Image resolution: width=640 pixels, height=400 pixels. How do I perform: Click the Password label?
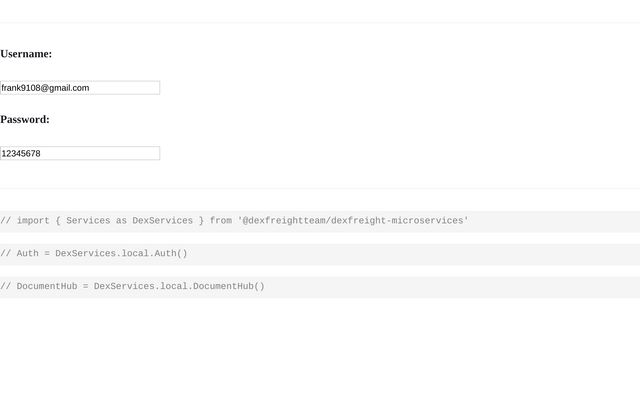point(25,119)
